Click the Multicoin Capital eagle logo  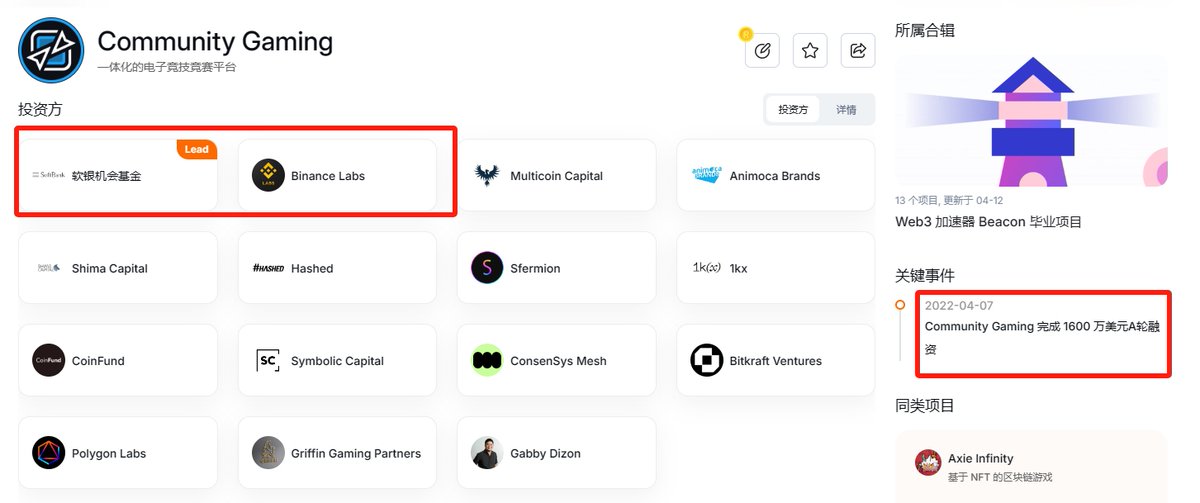click(x=487, y=175)
